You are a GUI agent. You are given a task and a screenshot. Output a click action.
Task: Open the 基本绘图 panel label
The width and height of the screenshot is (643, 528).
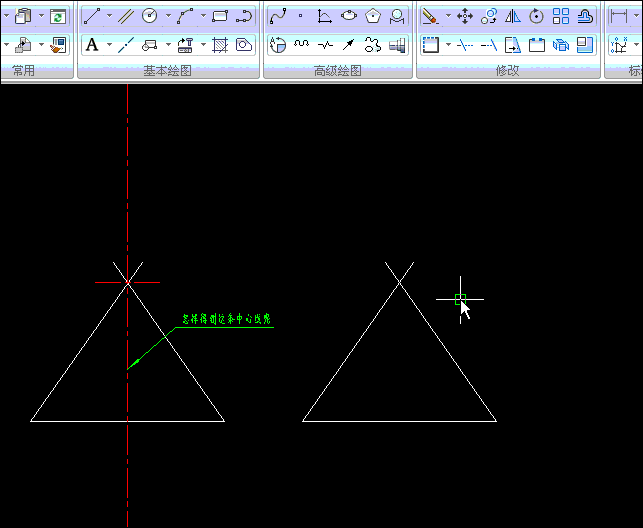tap(168, 71)
